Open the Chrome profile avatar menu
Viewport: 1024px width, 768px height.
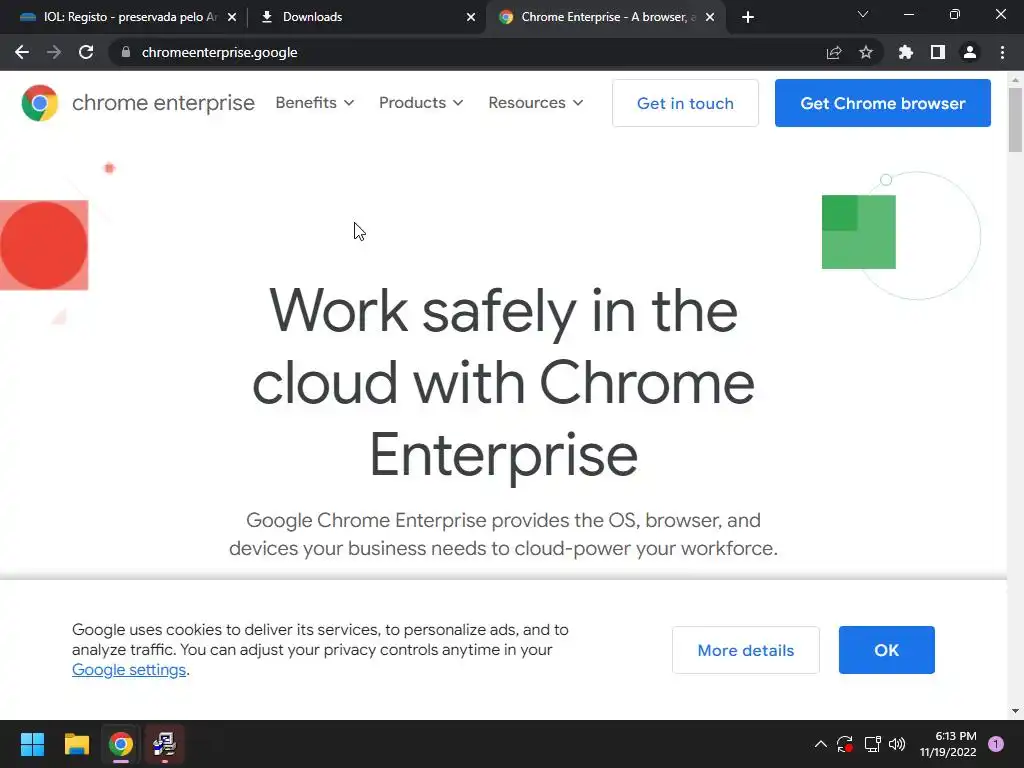970,52
